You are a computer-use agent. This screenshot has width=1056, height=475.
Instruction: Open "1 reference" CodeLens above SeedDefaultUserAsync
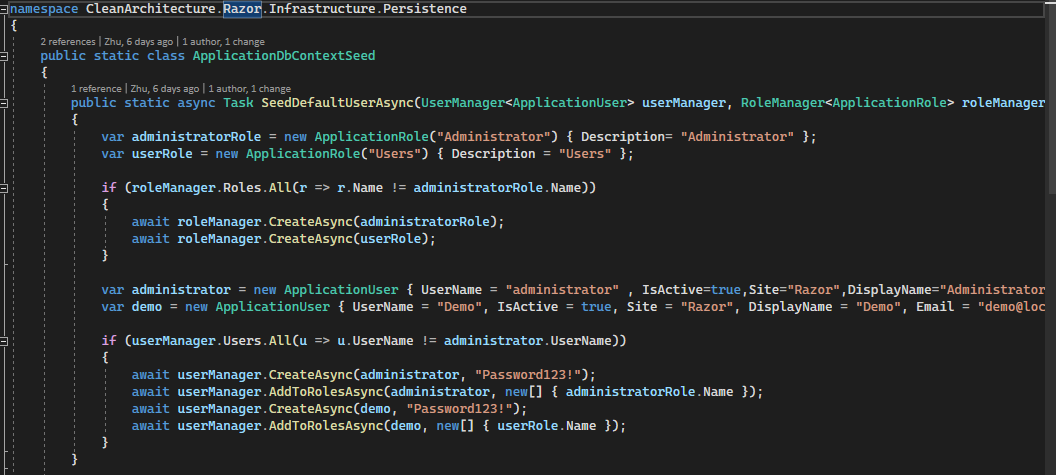97,89
